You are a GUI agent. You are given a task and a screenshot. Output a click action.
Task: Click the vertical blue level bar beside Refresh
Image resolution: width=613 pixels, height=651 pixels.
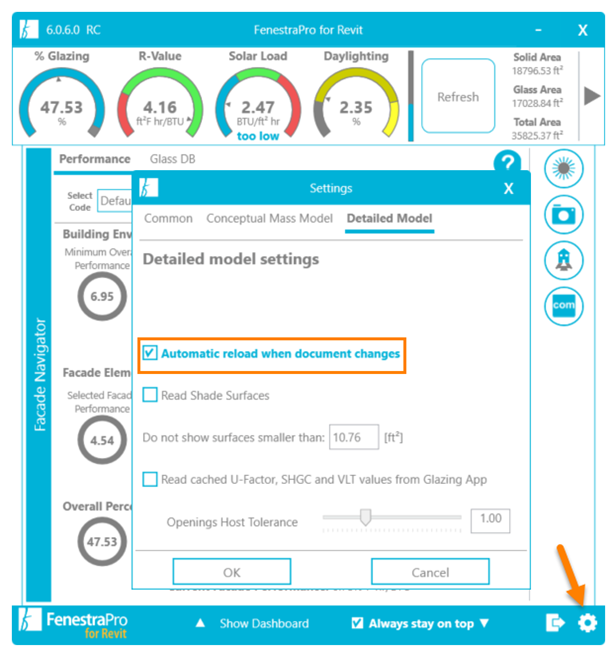(411, 96)
